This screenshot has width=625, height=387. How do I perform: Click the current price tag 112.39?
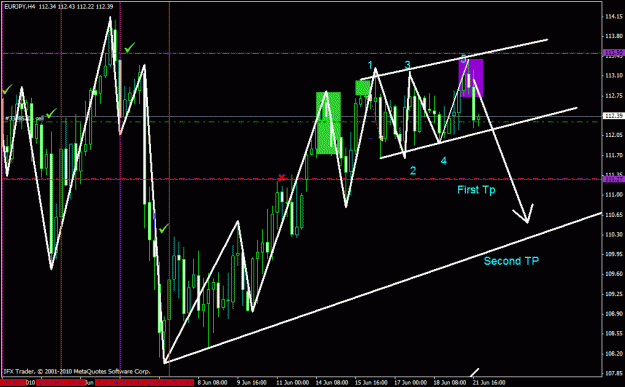(x=613, y=116)
